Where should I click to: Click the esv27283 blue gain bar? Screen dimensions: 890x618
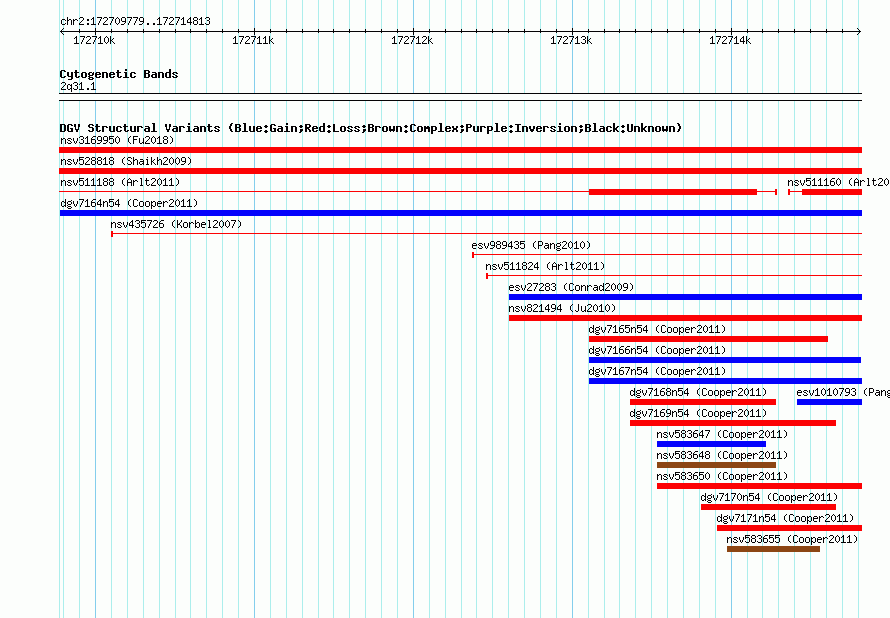685,297
